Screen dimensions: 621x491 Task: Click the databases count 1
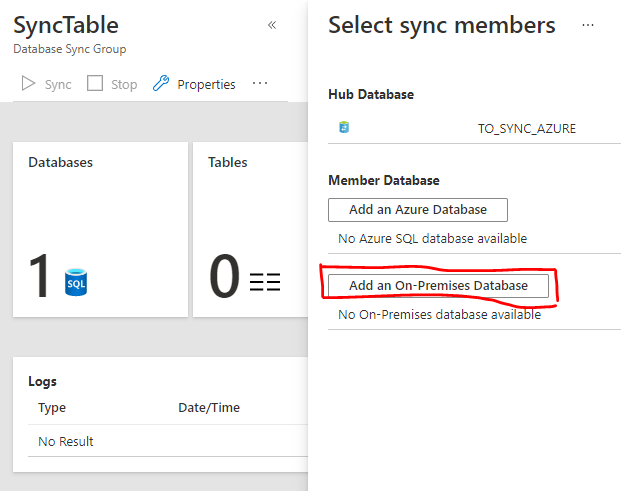point(39,276)
